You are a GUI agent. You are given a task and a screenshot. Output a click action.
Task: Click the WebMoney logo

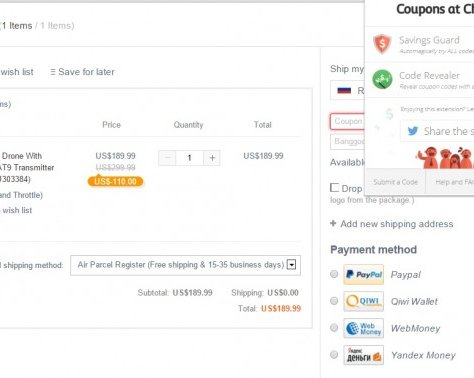pyautogui.click(x=364, y=328)
